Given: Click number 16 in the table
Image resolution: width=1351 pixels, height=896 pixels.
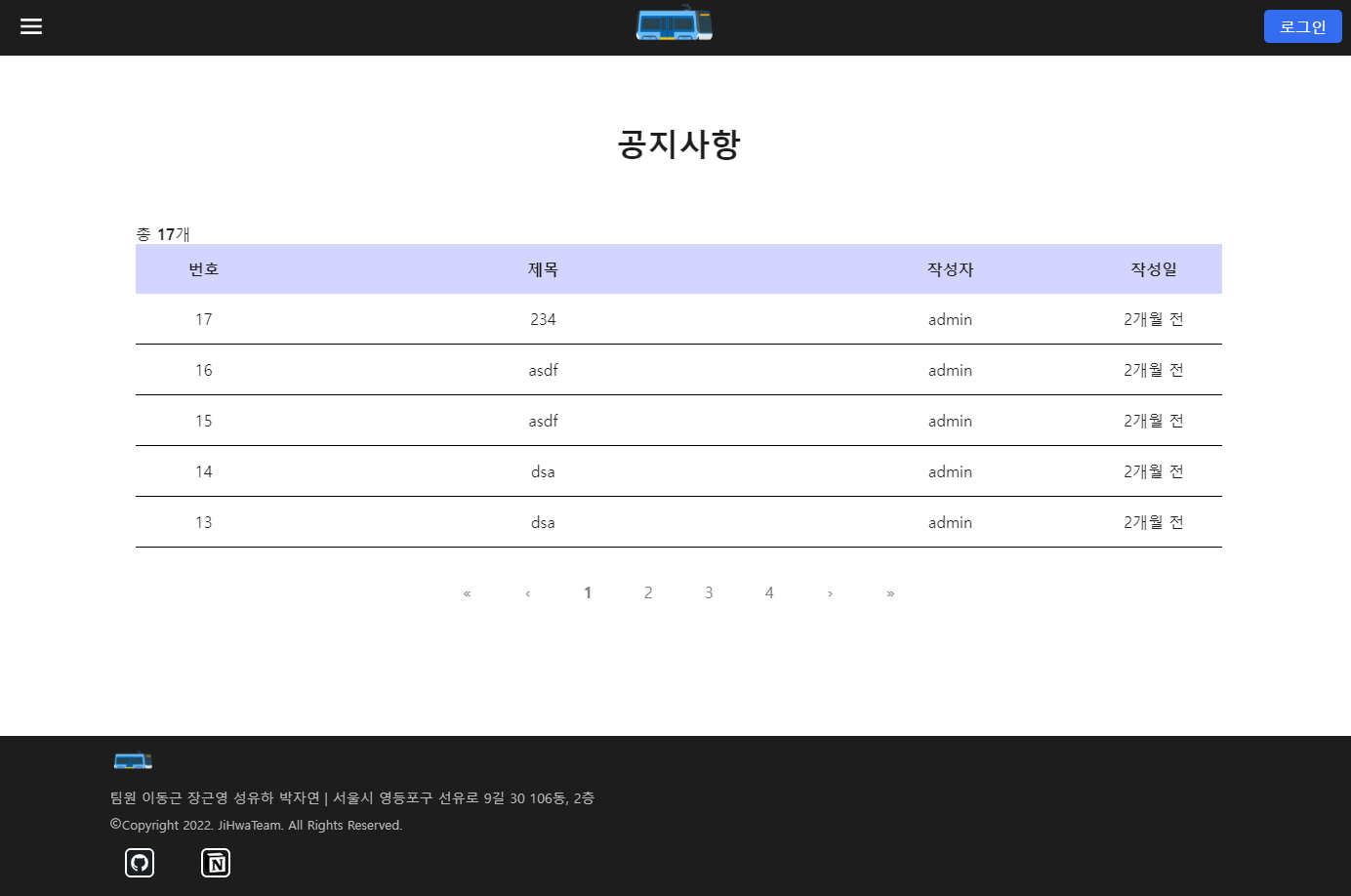Looking at the screenshot, I should (203, 370).
